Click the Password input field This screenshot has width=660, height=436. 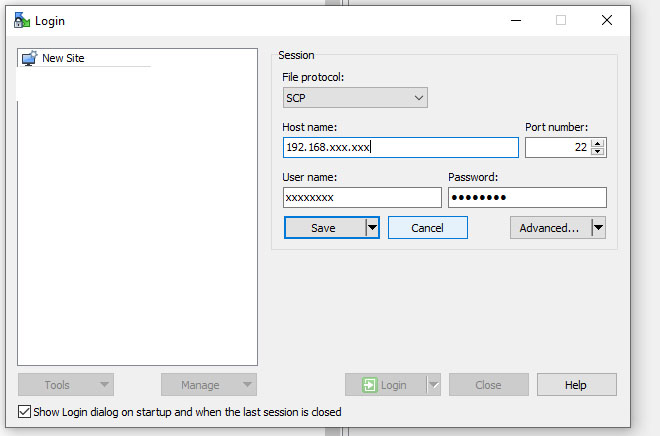[527, 197]
